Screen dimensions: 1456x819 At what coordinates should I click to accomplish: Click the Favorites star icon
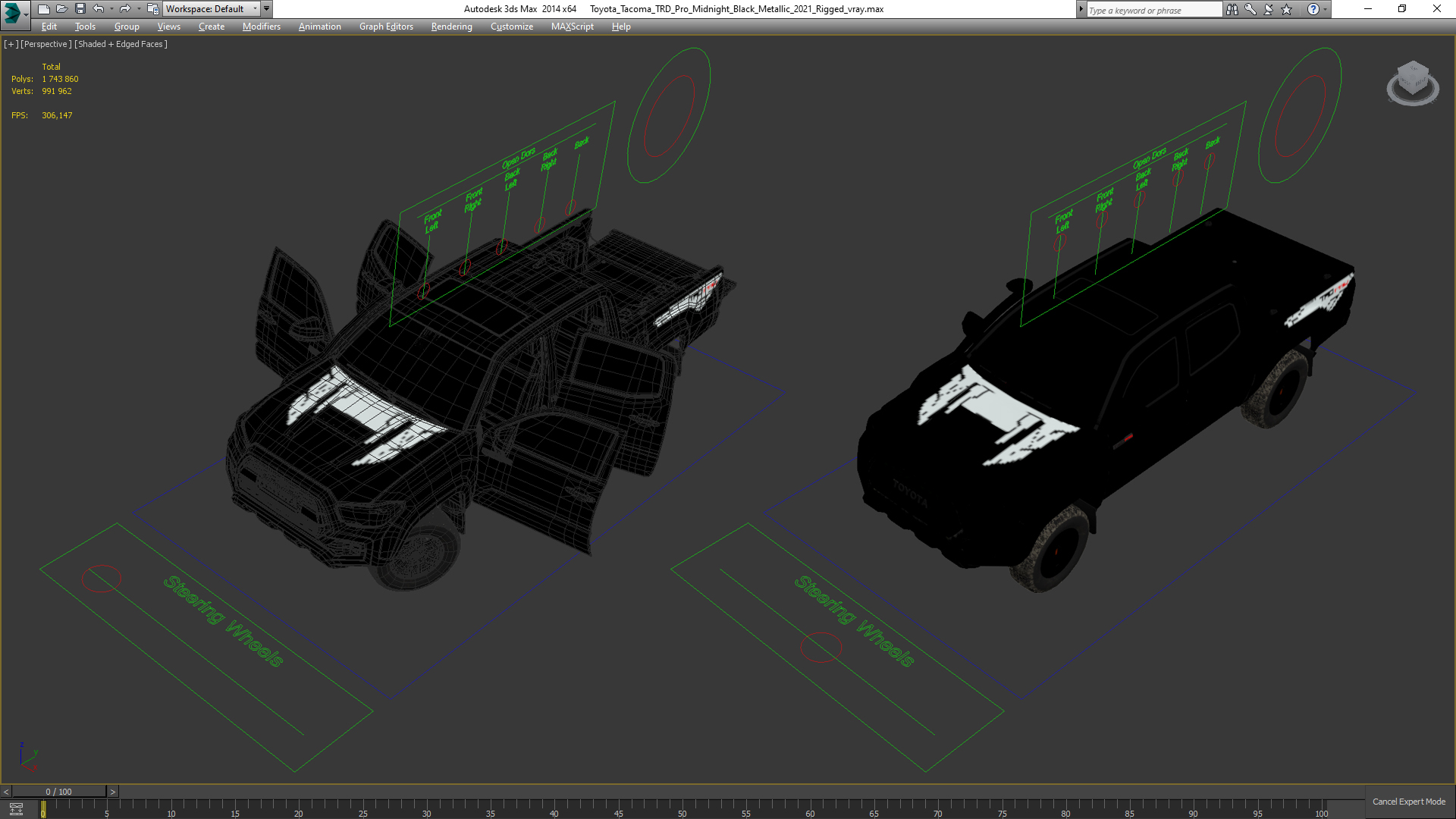pyautogui.click(x=1287, y=9)
